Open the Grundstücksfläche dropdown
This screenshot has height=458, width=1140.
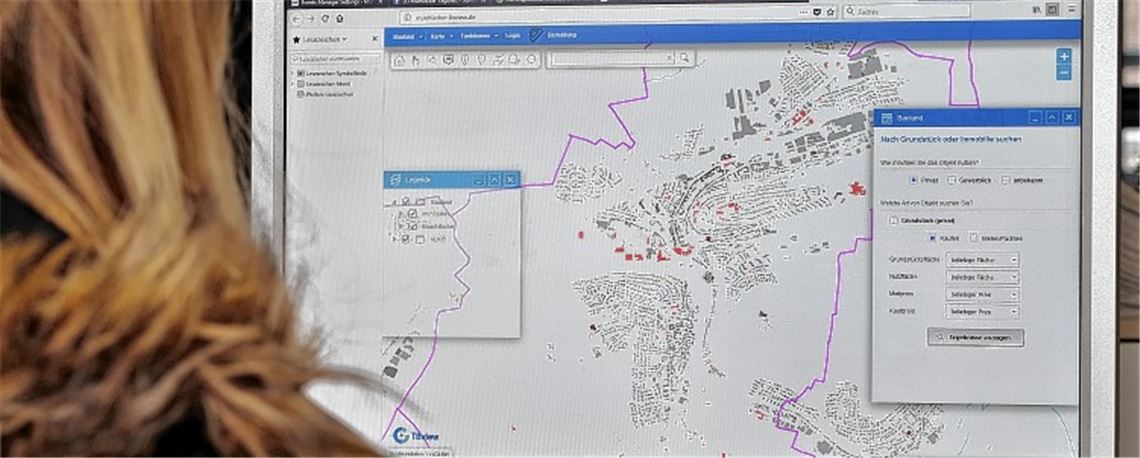tap(983, 260)
